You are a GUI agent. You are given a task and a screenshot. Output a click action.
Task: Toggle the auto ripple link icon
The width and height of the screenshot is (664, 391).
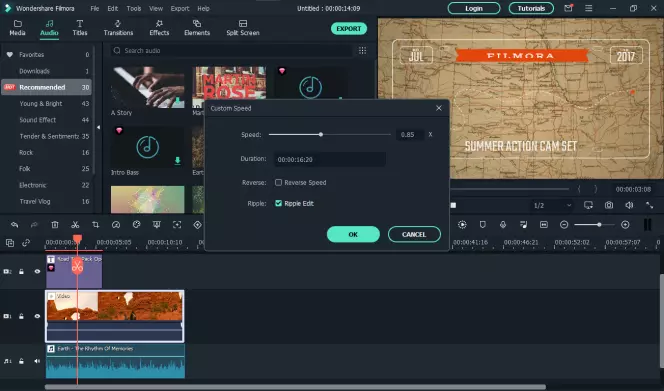pos(26,243)
